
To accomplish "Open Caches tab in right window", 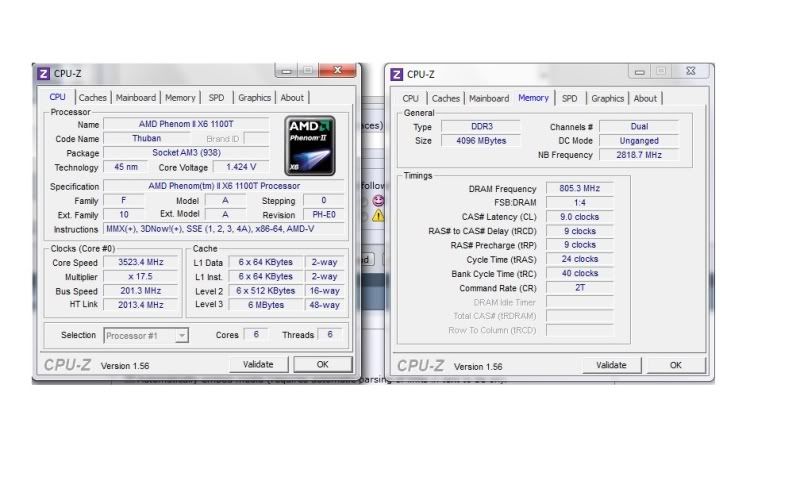I will pyautogui.click(x=445, y=98).
